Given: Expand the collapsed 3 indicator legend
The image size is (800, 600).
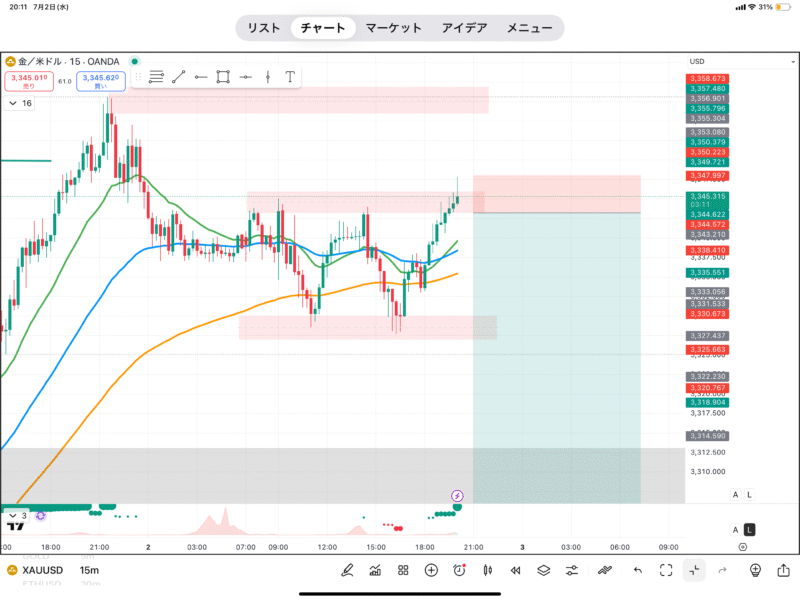Looking at the screenshot, I should [x=18, y=516].
